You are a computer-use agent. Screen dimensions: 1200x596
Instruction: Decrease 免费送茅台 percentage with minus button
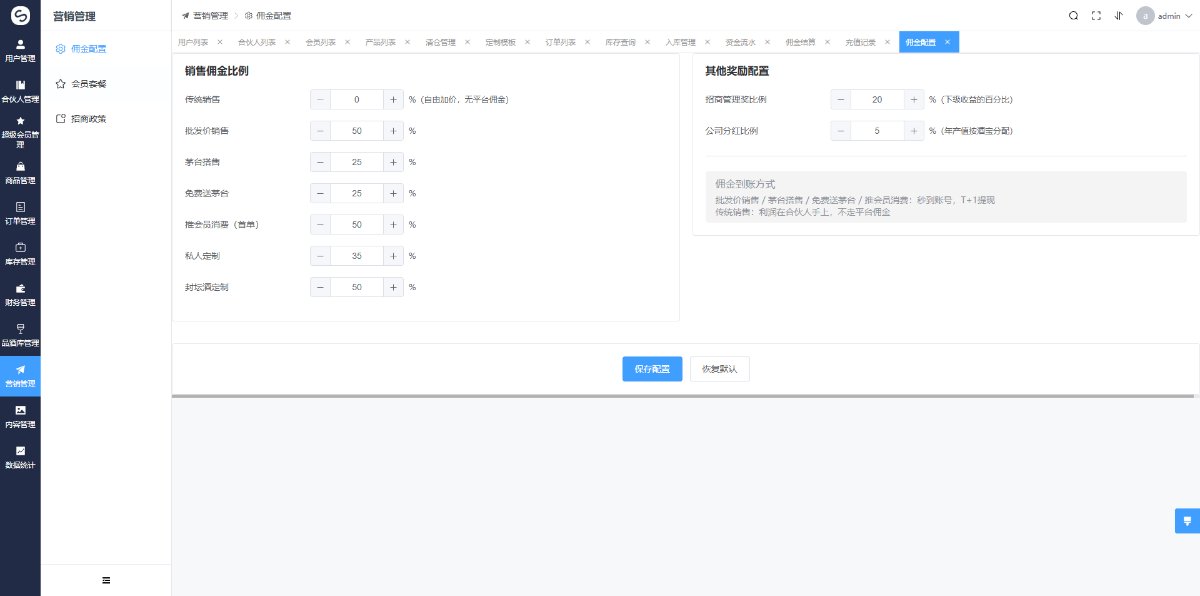coord(320,193)
